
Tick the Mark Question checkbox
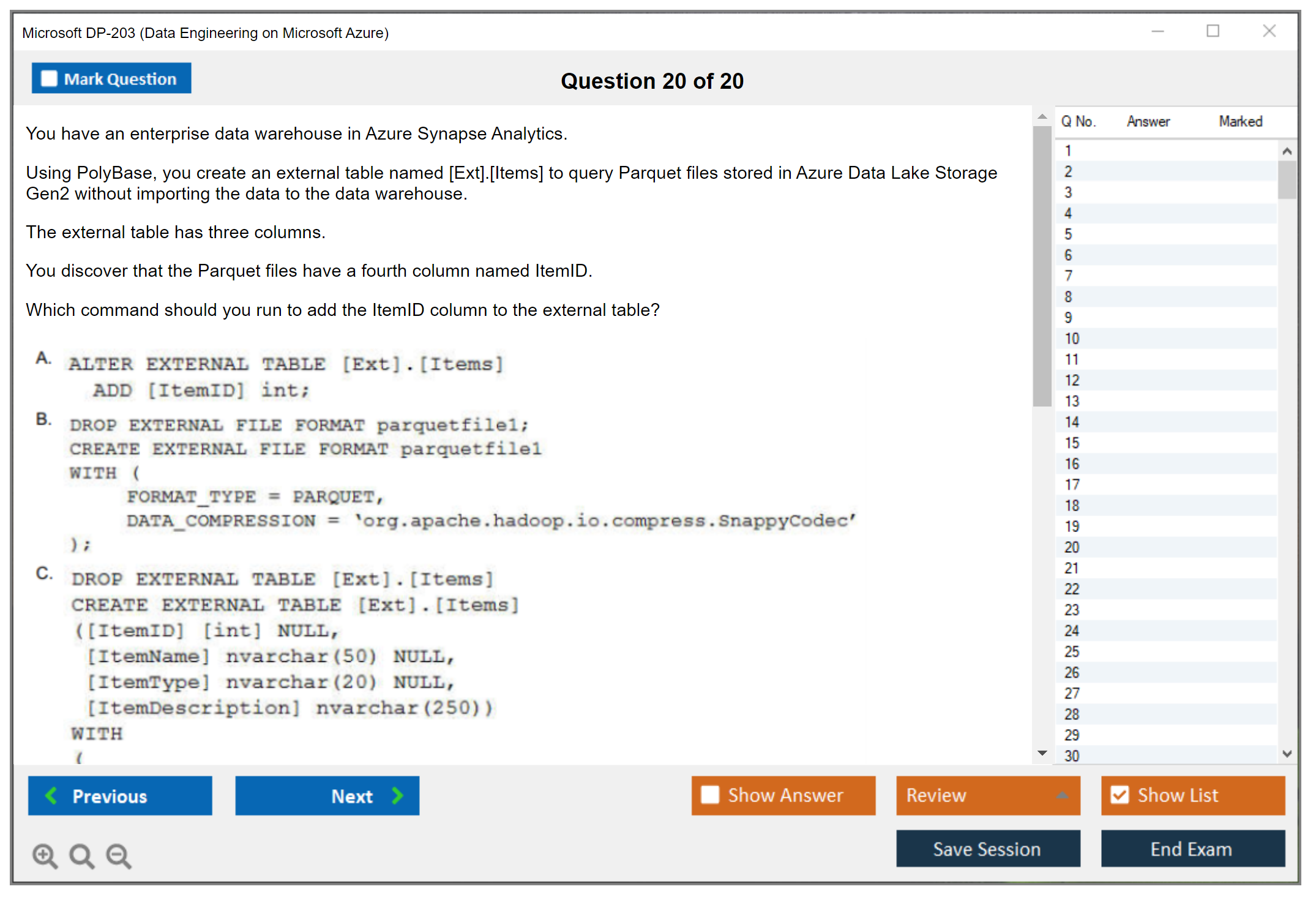[x=49, y=78]
